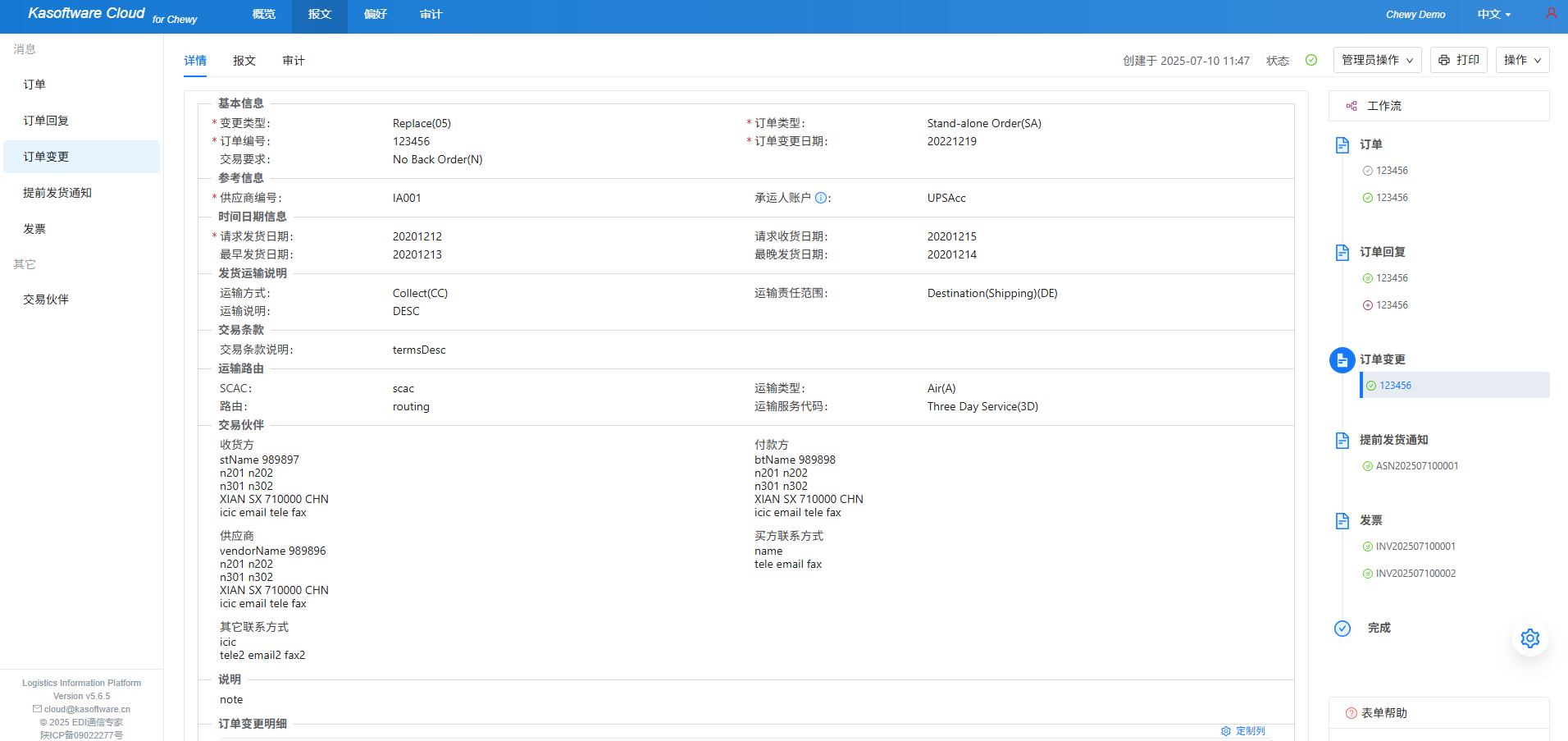Open the 管理员操作 dropdown
Image resolution: width=1568 pixels, height=741 pixels.
point(1377,60)
